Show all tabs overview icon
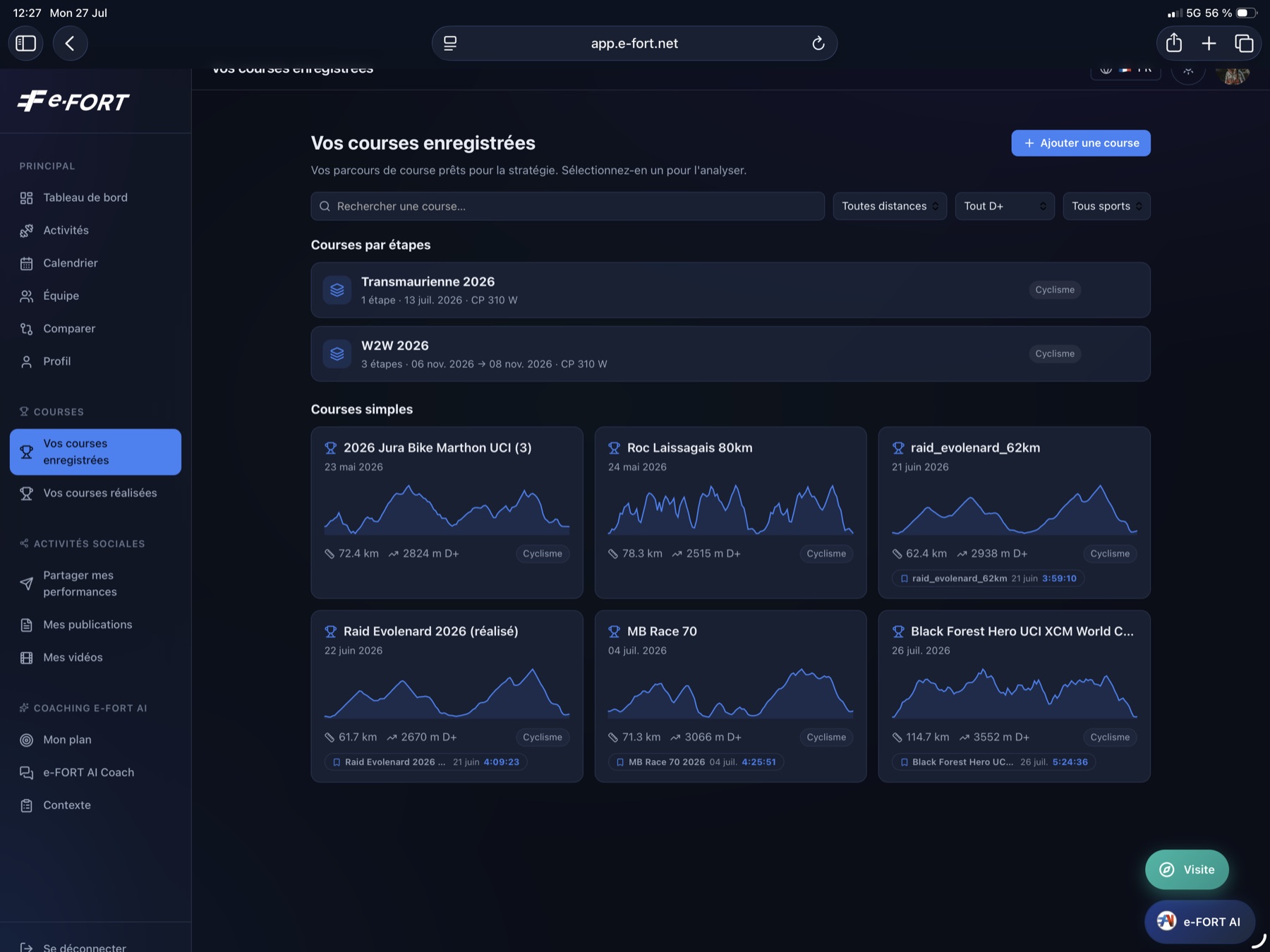This screenshot has height=952, width=1270. [1244, 43]
